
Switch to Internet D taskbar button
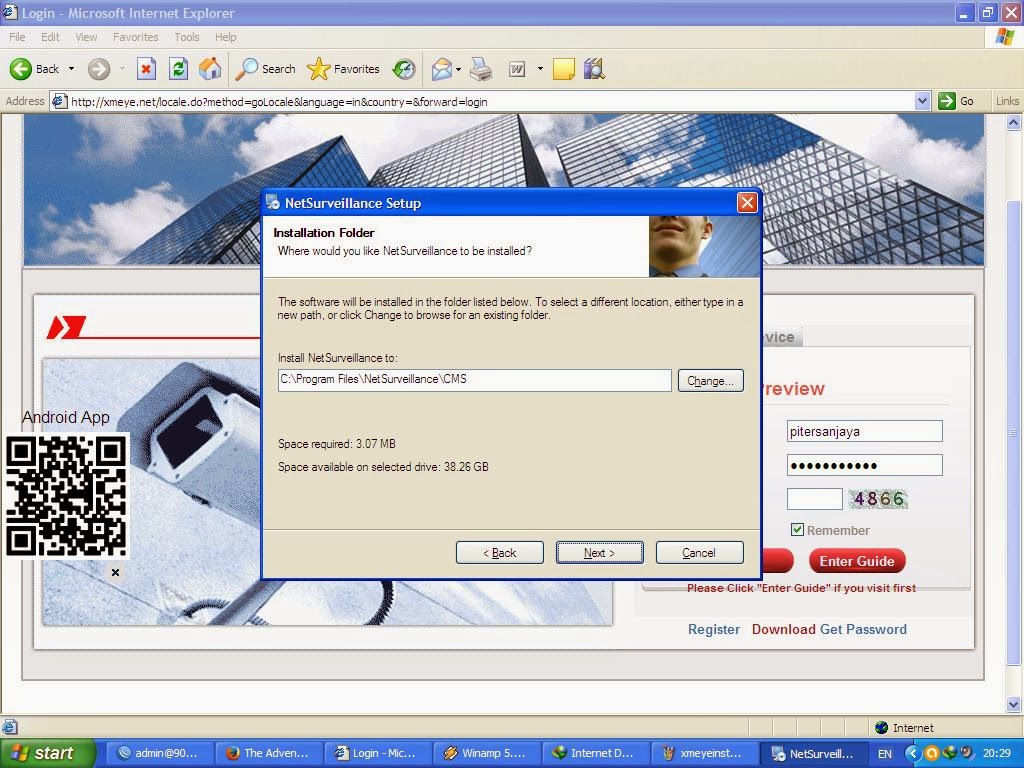point(596,753)
